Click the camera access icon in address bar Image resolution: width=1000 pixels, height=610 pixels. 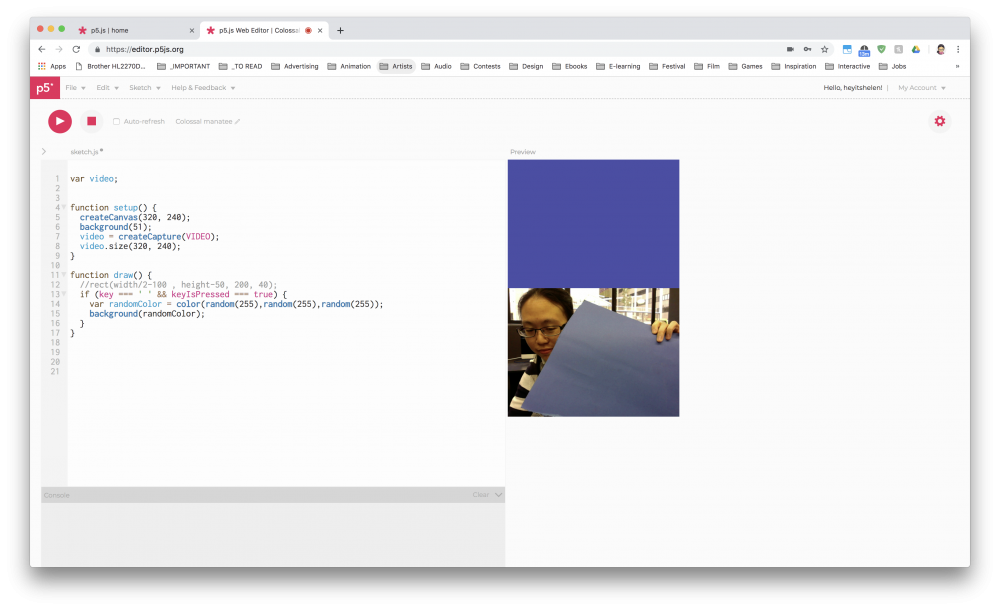click(x=789, y=49)
